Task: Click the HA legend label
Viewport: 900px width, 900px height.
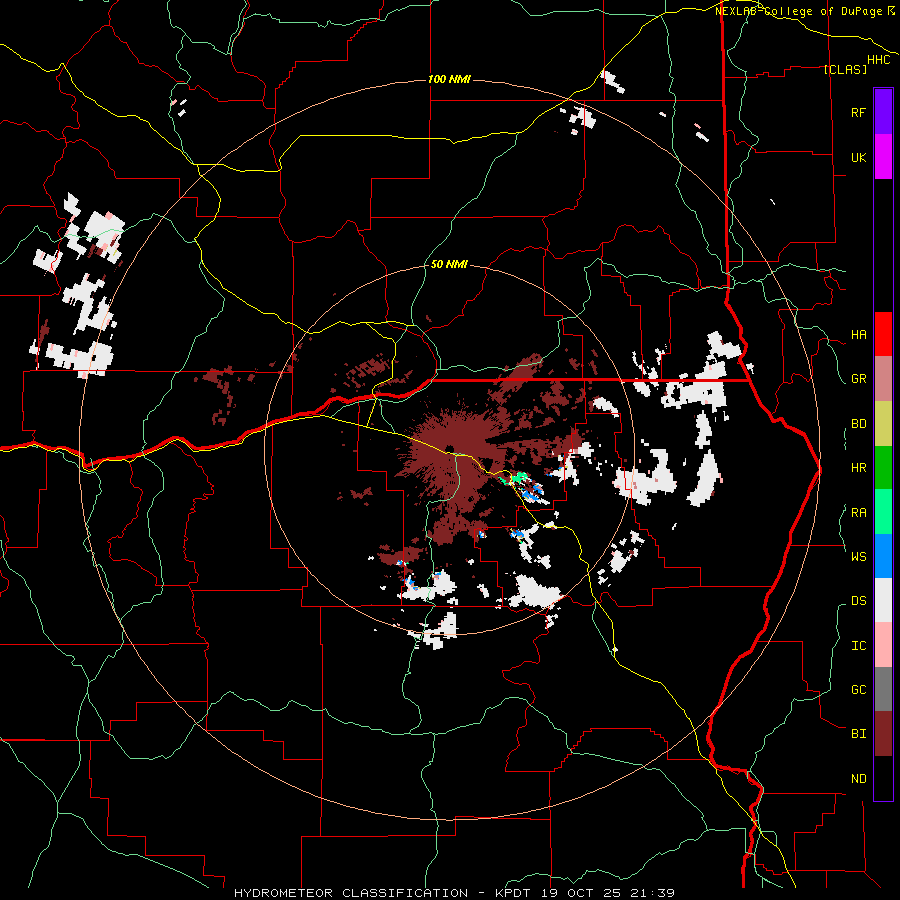Action: 858,335
